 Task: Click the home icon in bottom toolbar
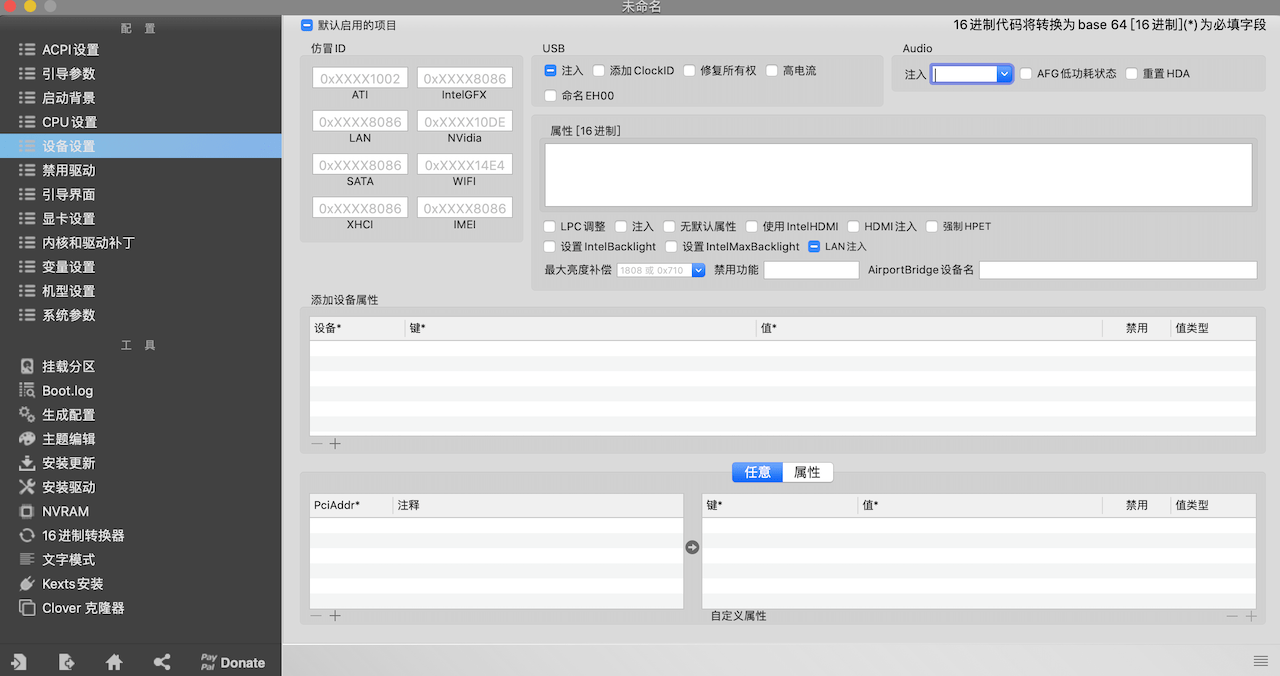tap(114, 662)
